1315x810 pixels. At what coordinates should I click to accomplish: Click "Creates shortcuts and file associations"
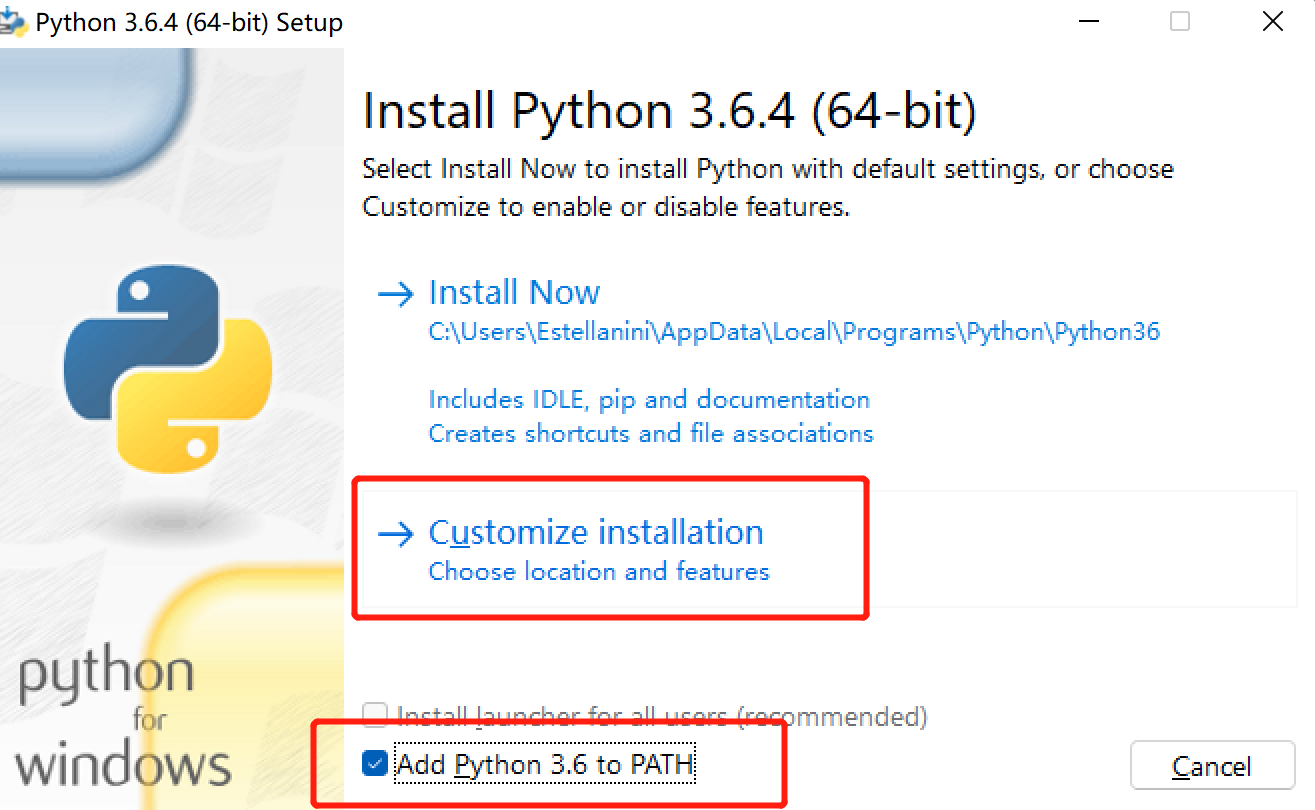(650, 433)
